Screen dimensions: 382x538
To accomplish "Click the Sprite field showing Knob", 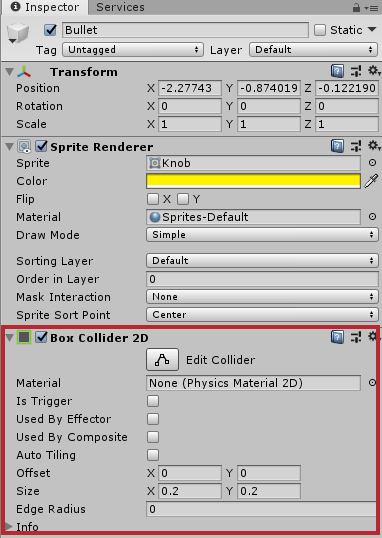I will pos(253,163).
